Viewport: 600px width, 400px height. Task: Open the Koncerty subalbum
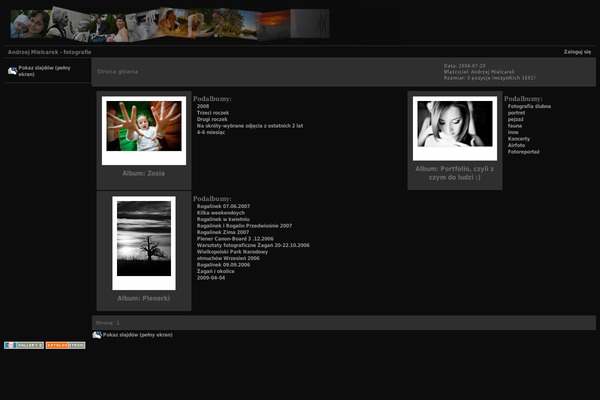coord(519,139)
